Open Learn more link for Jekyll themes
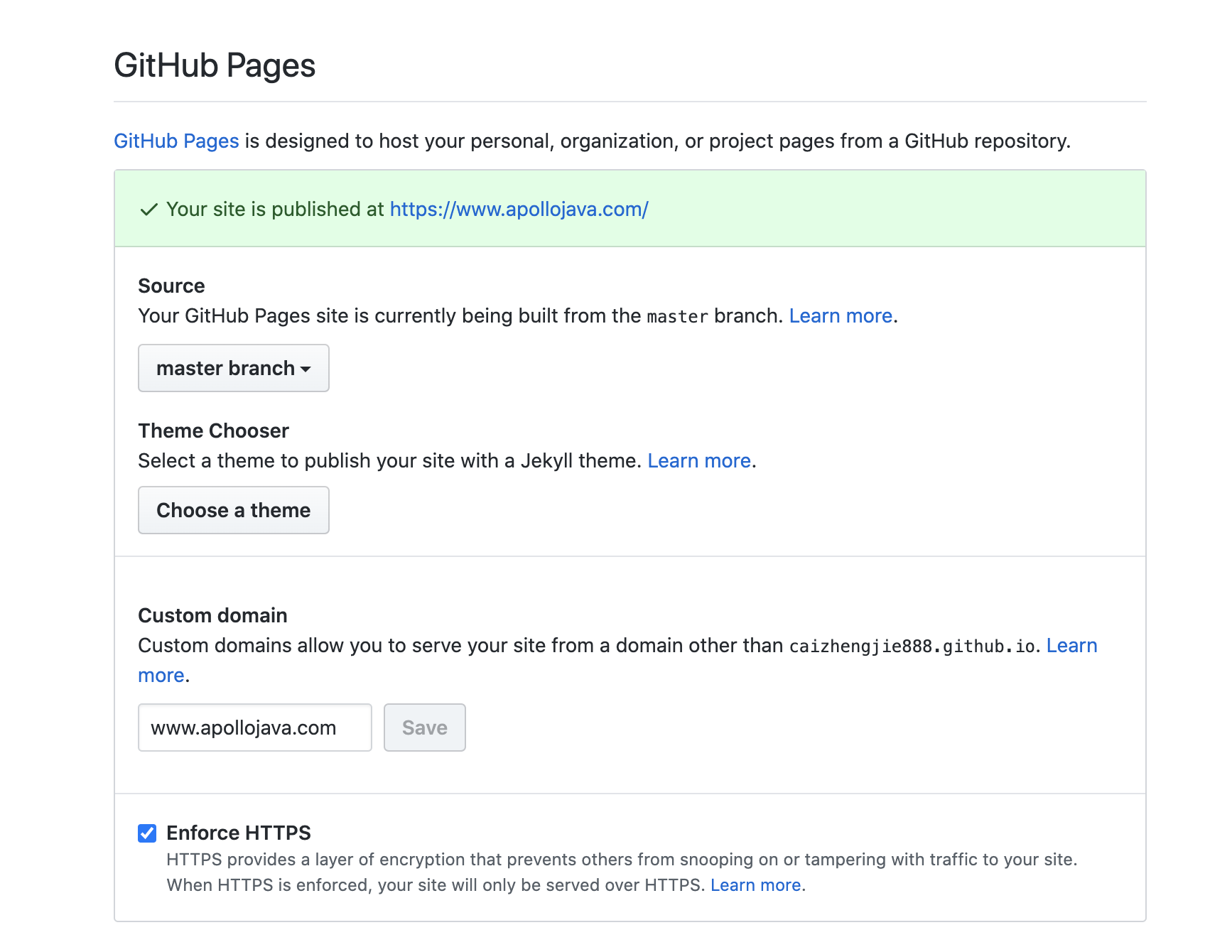The image size is (1232, 952). point(699,461)
